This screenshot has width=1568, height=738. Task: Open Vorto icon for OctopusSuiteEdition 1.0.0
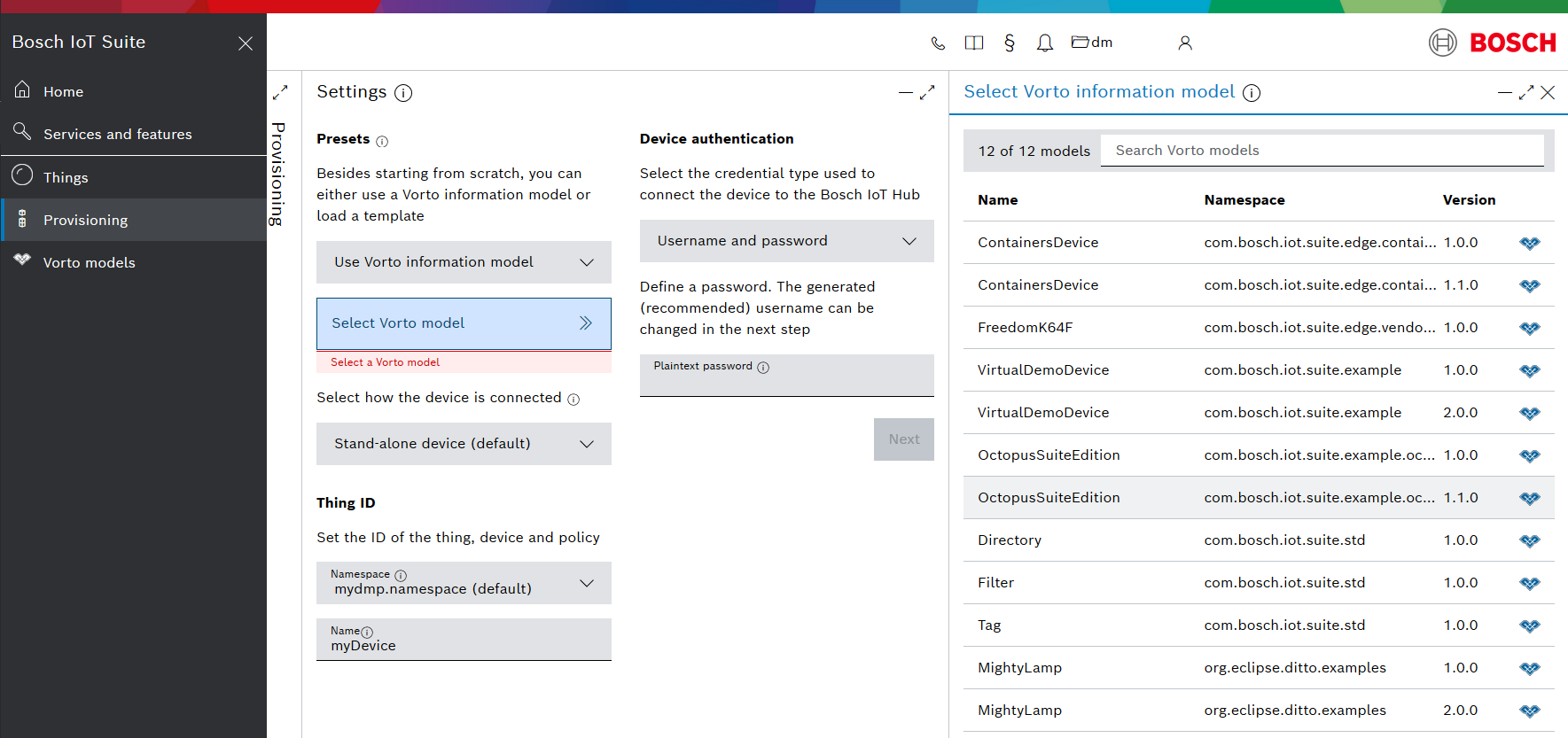[x=1530, y=455]
